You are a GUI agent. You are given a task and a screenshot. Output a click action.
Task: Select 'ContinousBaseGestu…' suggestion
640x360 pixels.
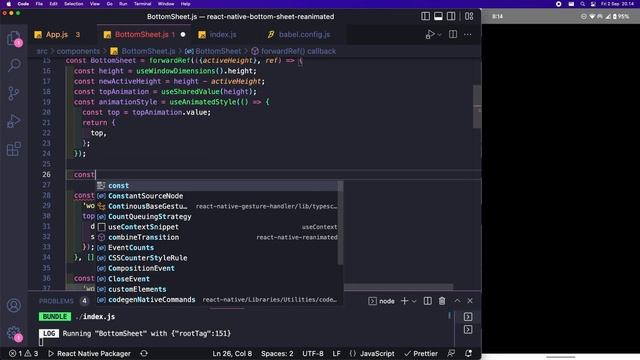point(217,206)
